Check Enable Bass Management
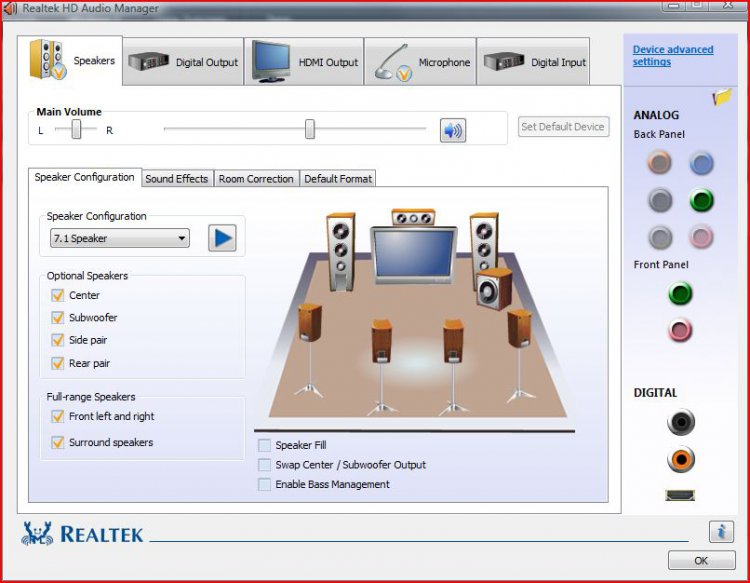 [264, 484]
